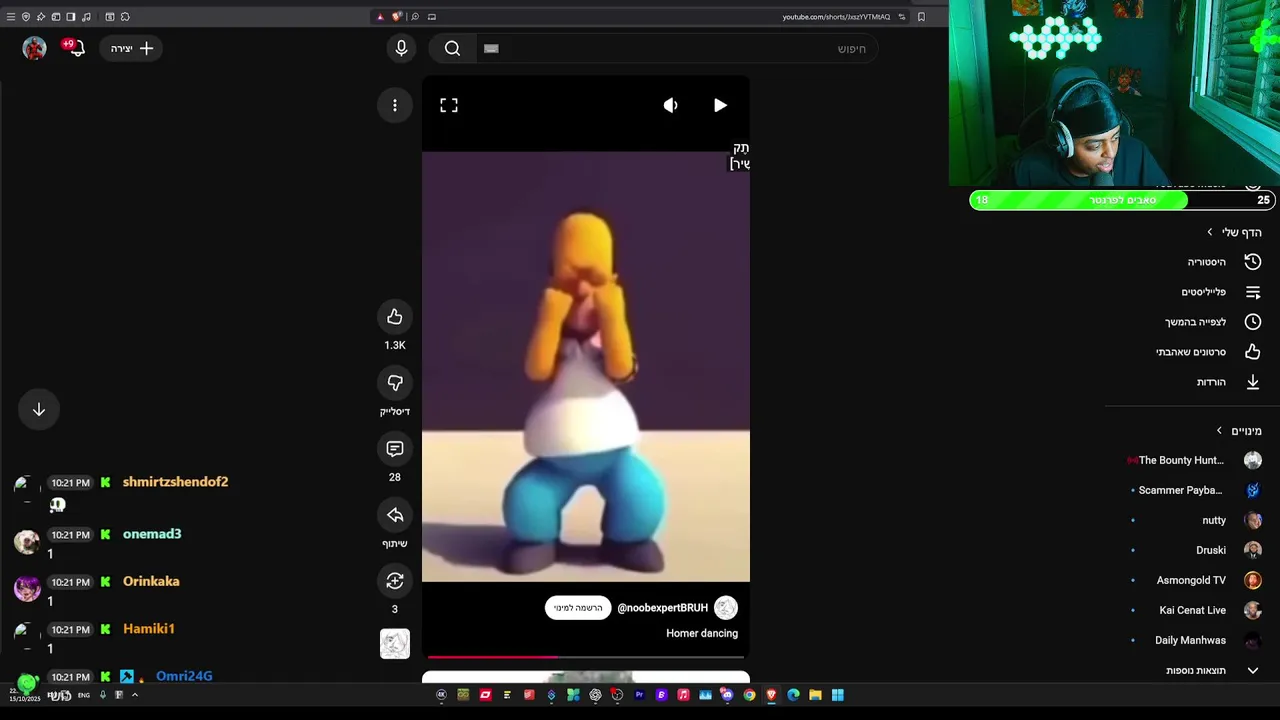
Task: Open Druski channel subscription
Action: click(x=1196, y=550)
